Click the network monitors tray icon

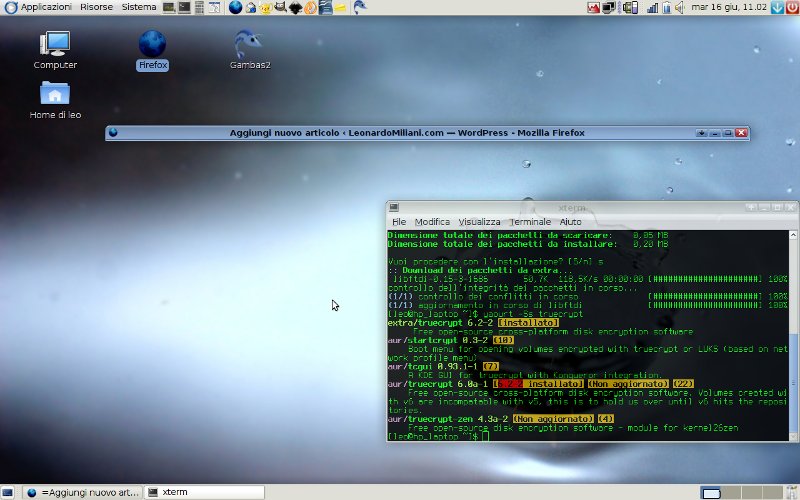(608, 7)
